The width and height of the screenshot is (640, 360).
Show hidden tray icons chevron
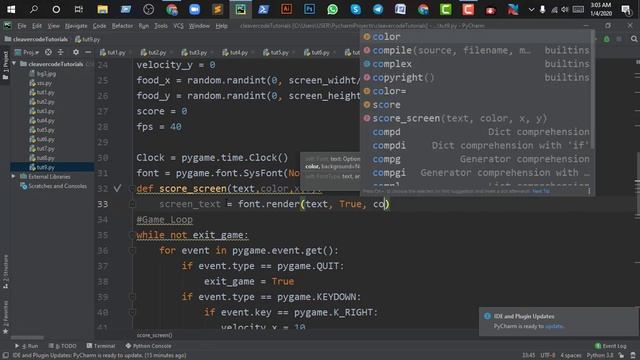531,9
